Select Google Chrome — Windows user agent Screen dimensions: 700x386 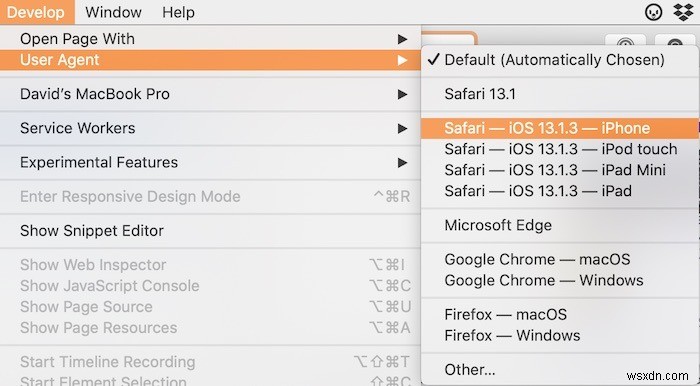(x=560, y=280)
